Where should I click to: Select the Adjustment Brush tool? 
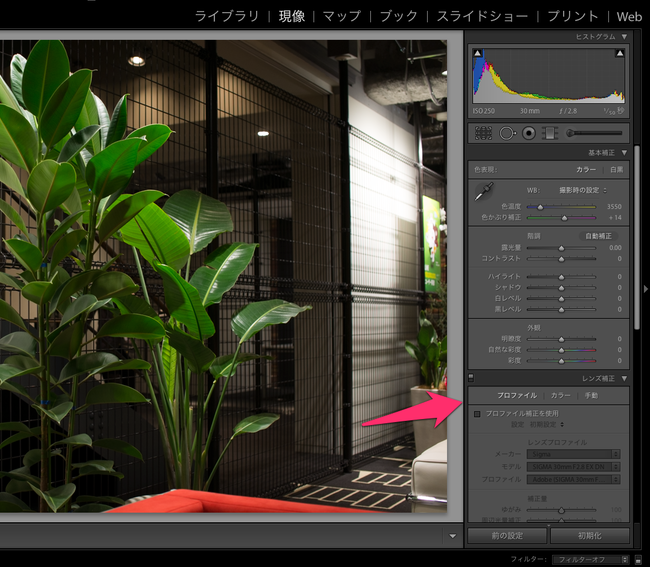click(x=594, y=133)
